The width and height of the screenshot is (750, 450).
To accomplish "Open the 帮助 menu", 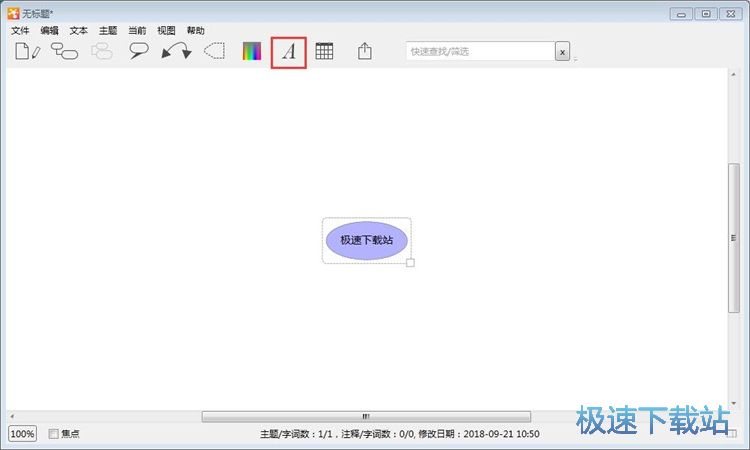I will click(195, 31).
